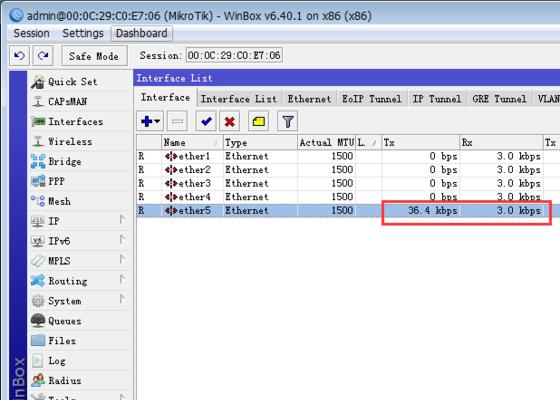Image resolution: width=560 pixels, height=400 pixels.
Task: Switch to the EoIP Tunnel tab
Action: pos(372,99)
